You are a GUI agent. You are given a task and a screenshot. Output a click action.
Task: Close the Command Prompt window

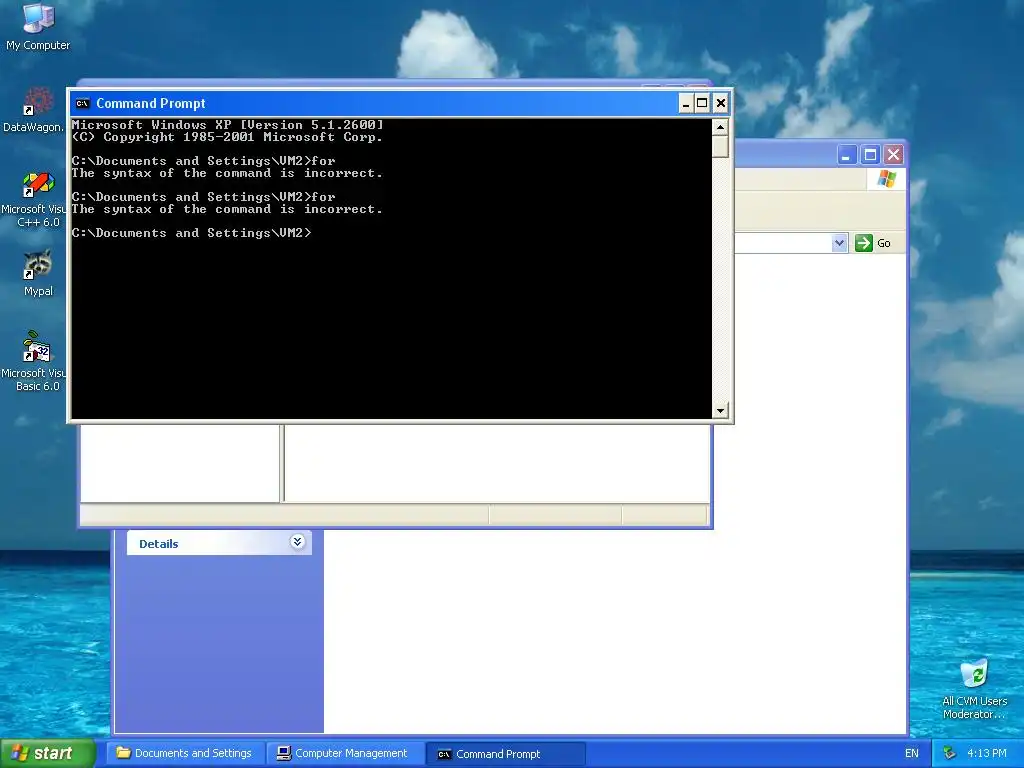pyautogui.click(x=720, y=103)
